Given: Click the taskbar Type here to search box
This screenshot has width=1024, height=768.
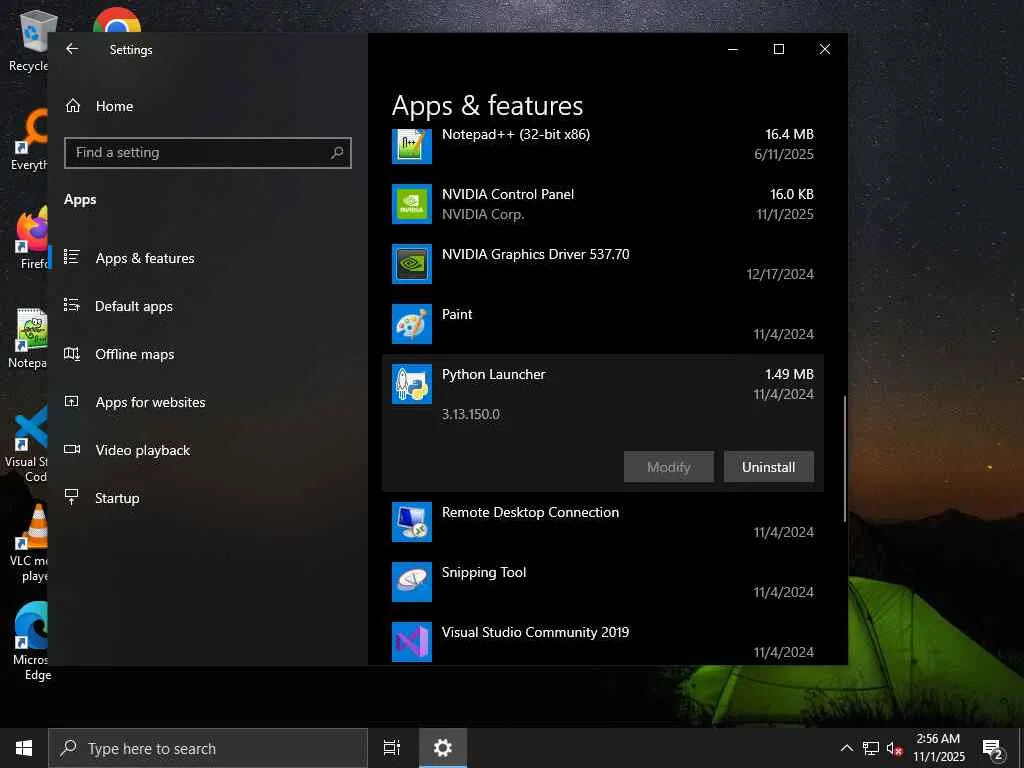Looking at the screenshot, I should click(x=208, y=748).
